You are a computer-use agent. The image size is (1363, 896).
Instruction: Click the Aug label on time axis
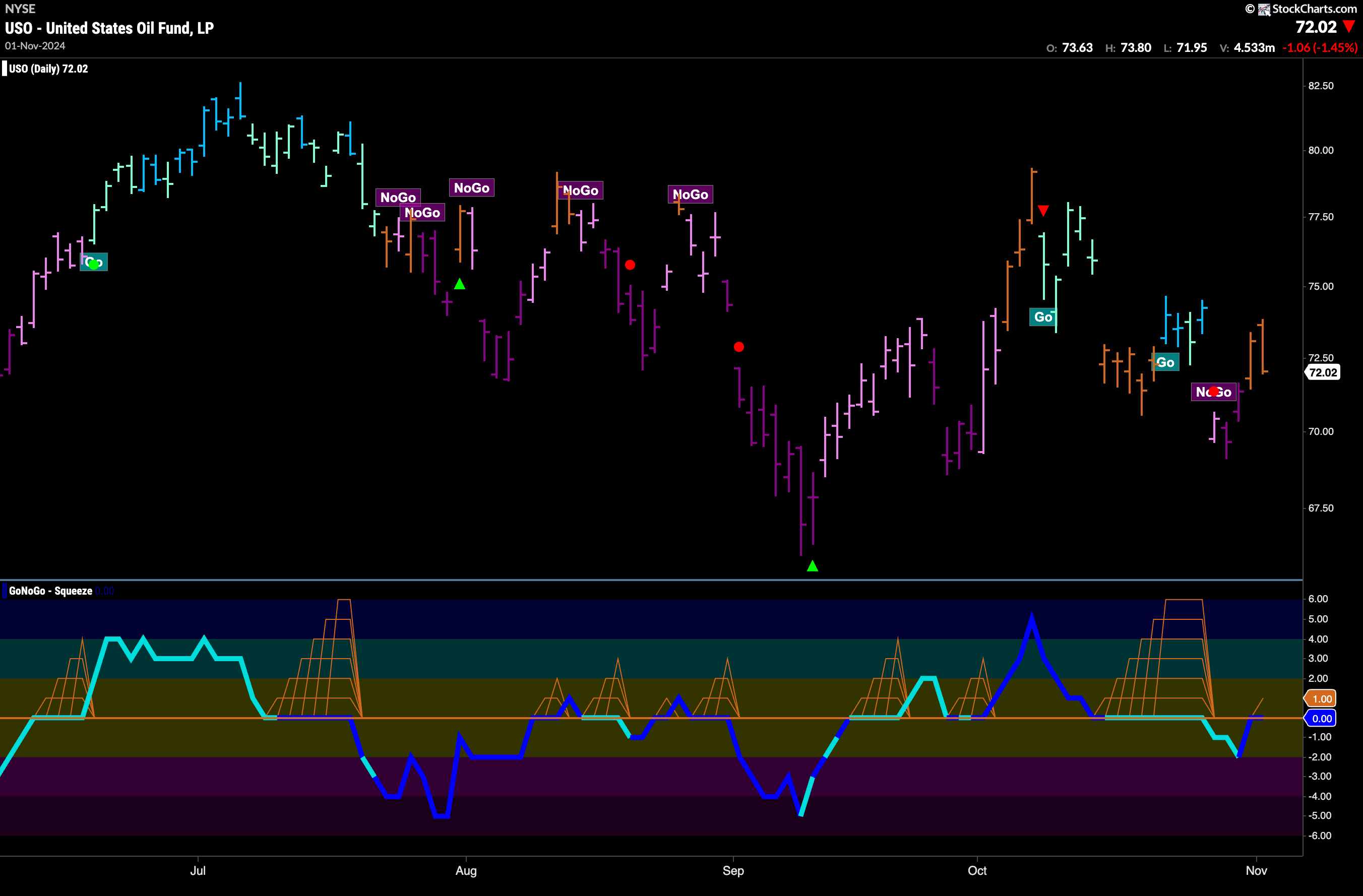466,870
